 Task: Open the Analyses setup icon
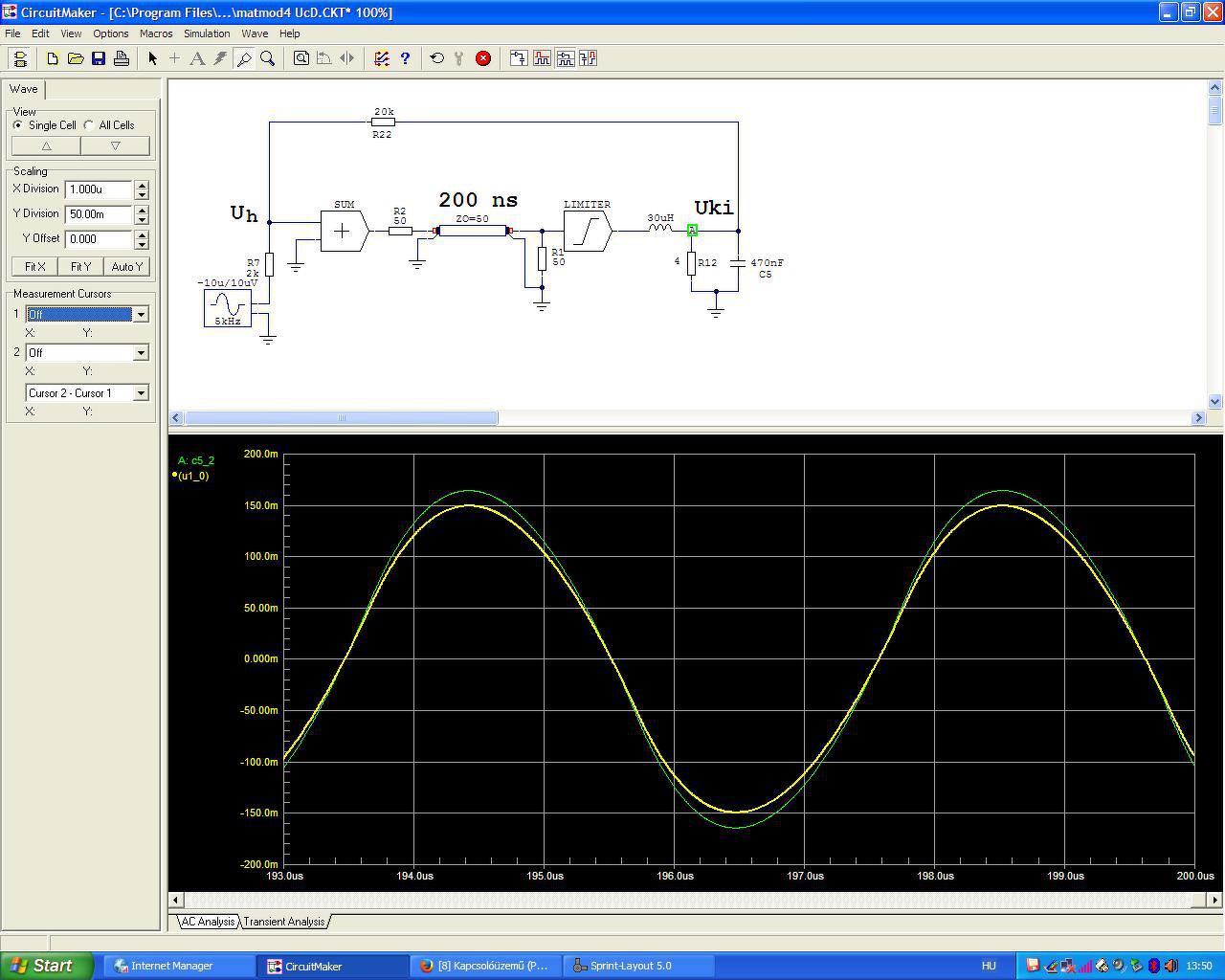[382, 58]
